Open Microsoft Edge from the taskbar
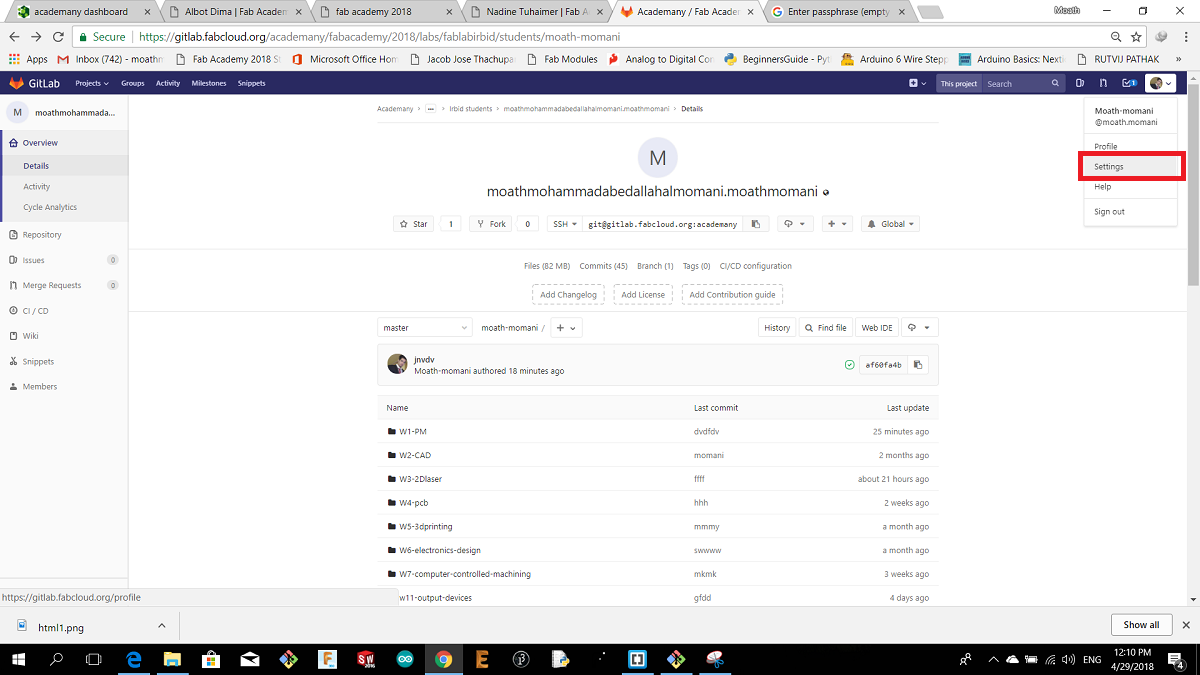1200x675 pixels. point(133,660)
